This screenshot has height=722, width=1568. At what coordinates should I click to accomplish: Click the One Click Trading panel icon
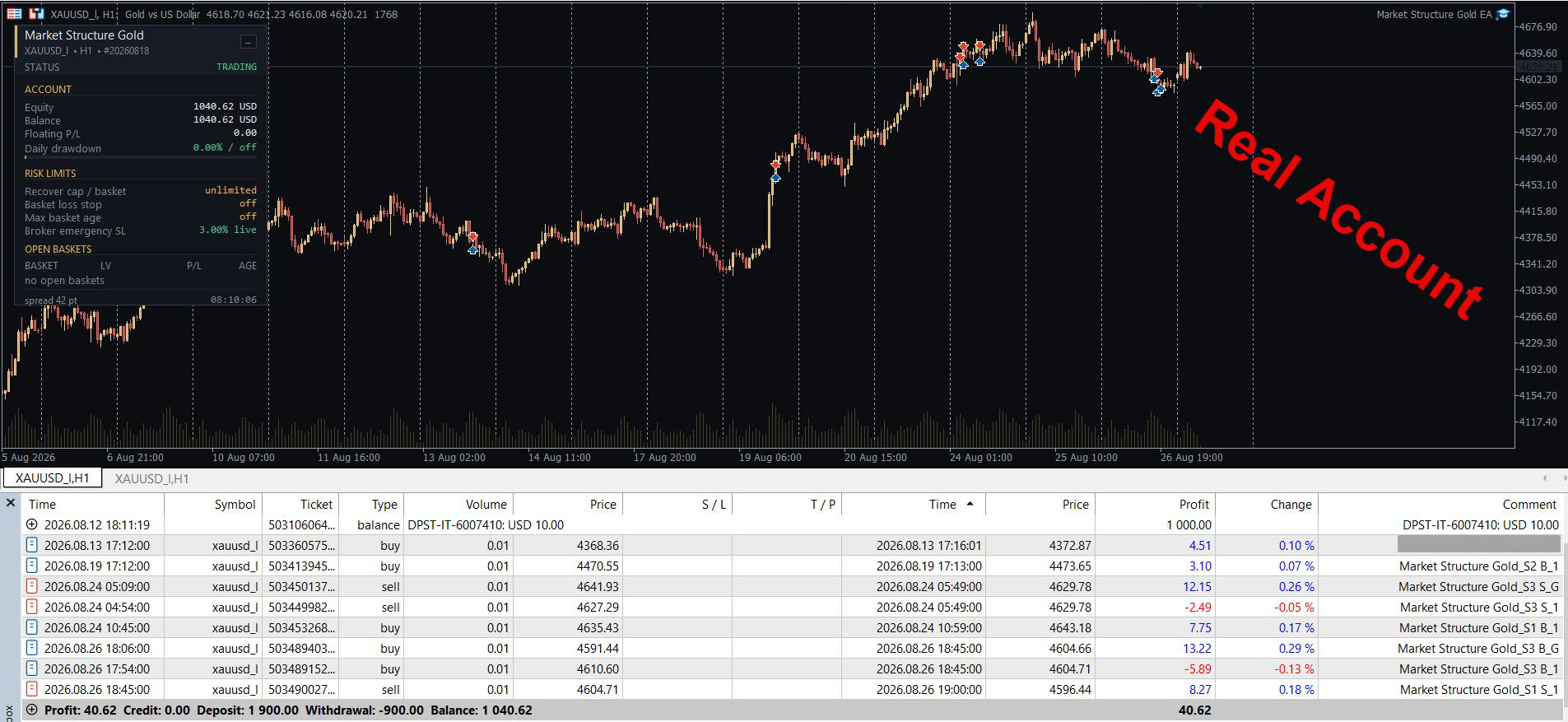pyautogui.click(x=14, y=14)
